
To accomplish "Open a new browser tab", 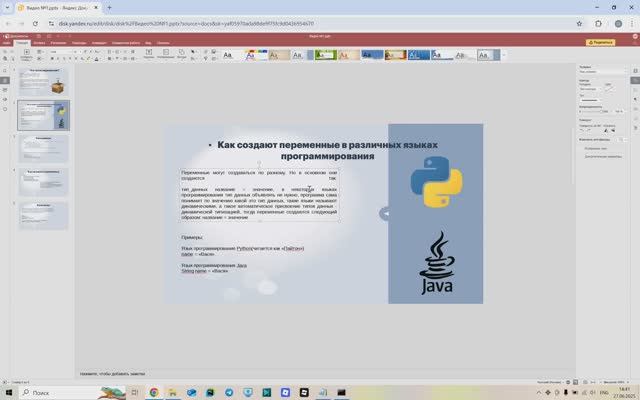I will click(x=109, y=7).
